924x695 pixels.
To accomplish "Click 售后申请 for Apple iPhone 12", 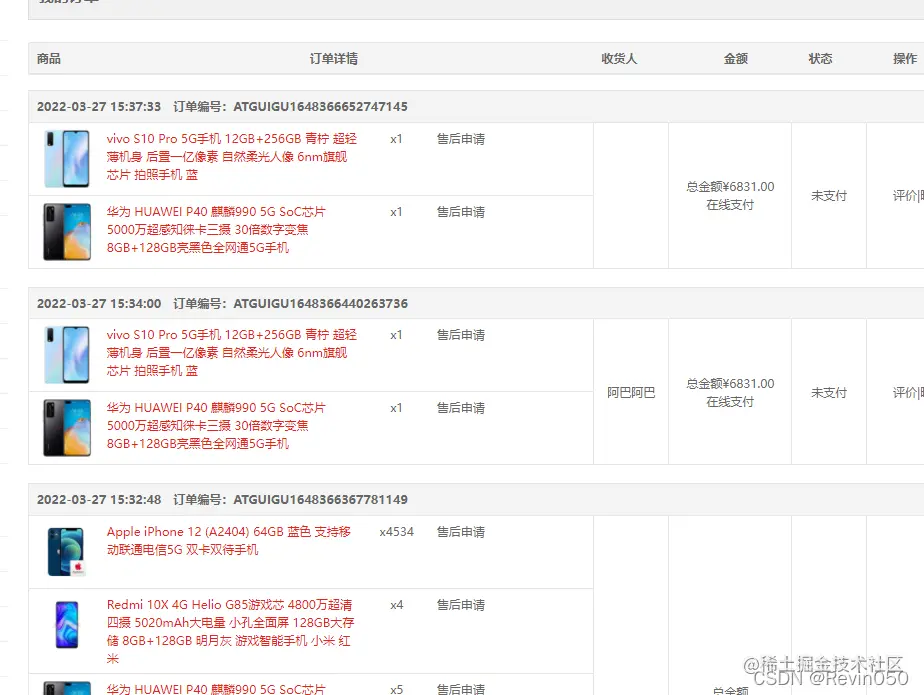I will click(461, 532).
